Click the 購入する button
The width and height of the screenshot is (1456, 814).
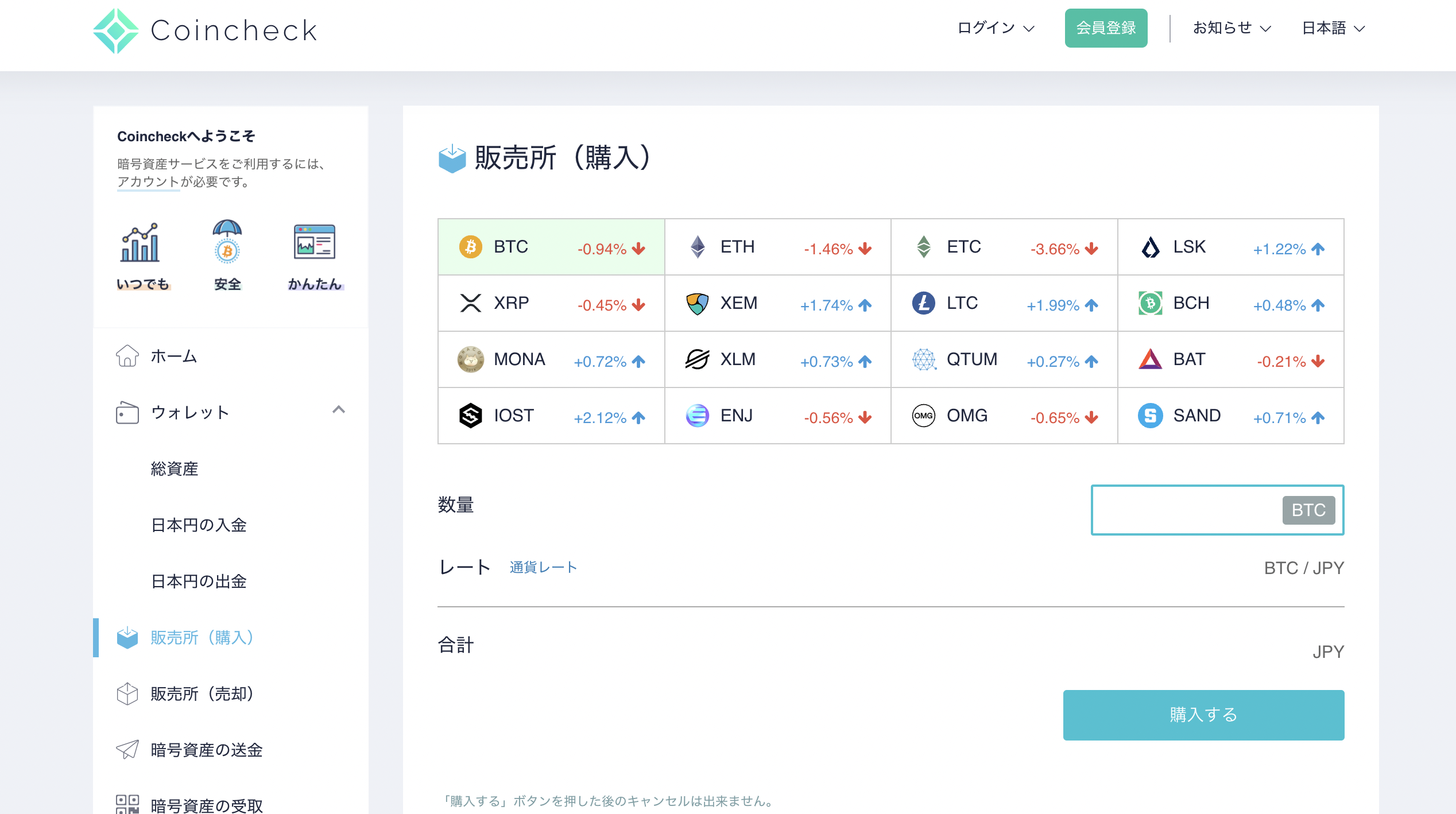[x=1203, y=715]
